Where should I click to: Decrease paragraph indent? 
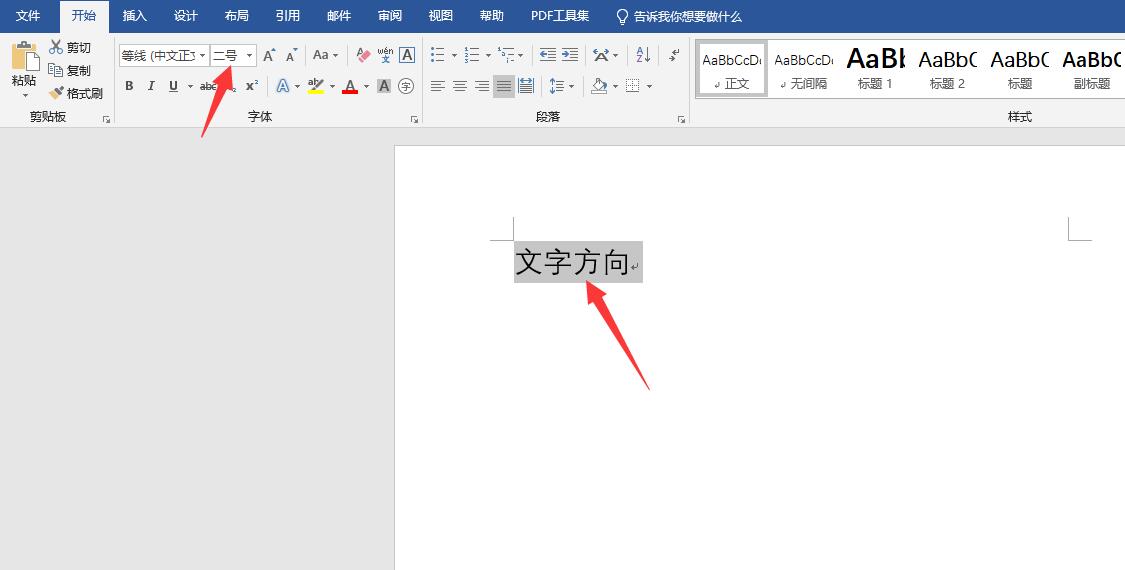(547, 55)
